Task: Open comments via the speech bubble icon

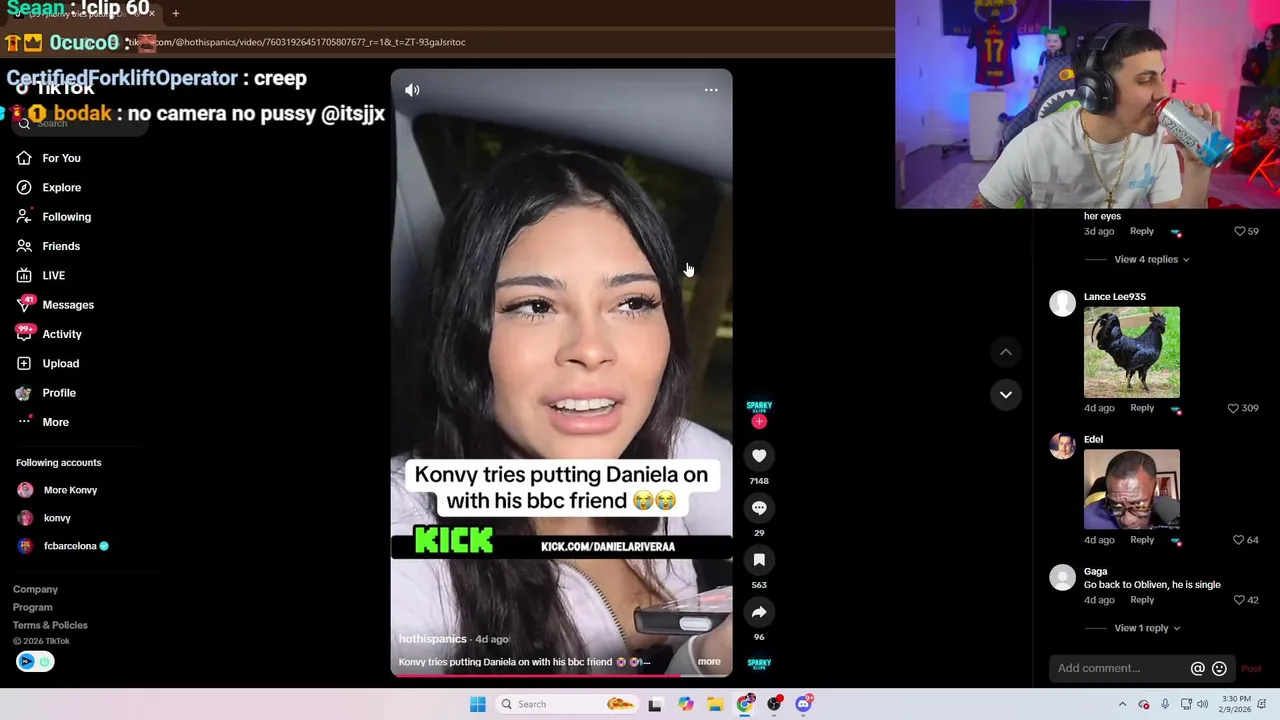Action: [x=759, y=508]
